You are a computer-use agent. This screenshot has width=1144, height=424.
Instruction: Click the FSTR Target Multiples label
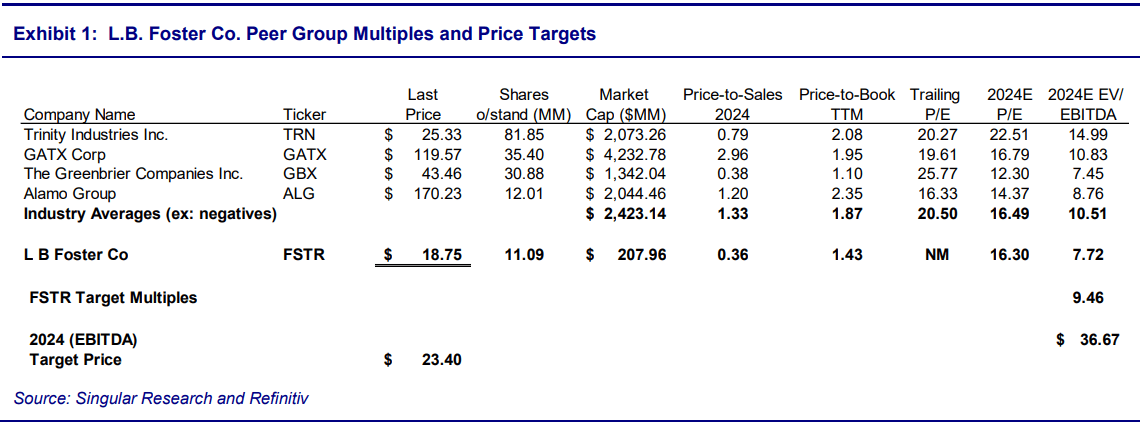tap(113, 297)
